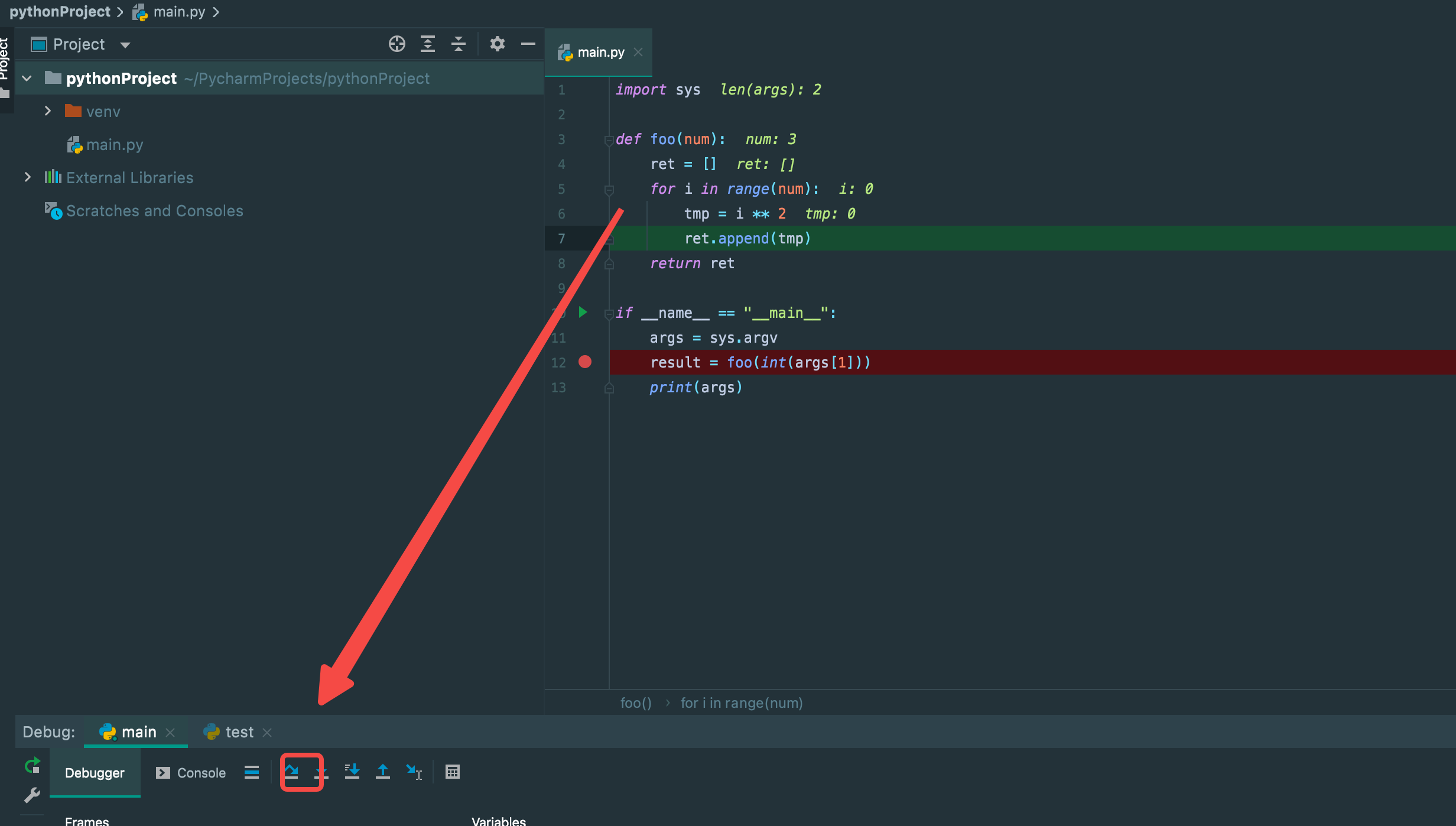1456x826 pixels.
Task: Close the main.py editor tab
Action: (638, 52)
